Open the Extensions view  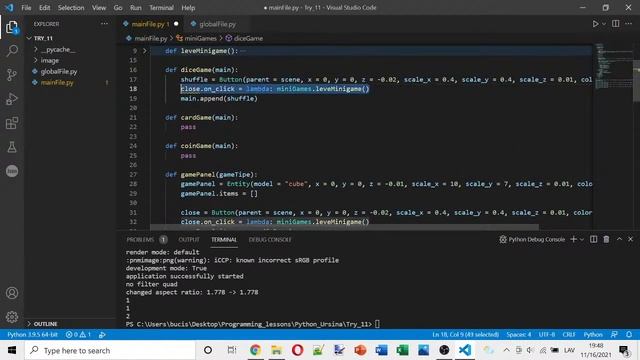pos(12,123)
